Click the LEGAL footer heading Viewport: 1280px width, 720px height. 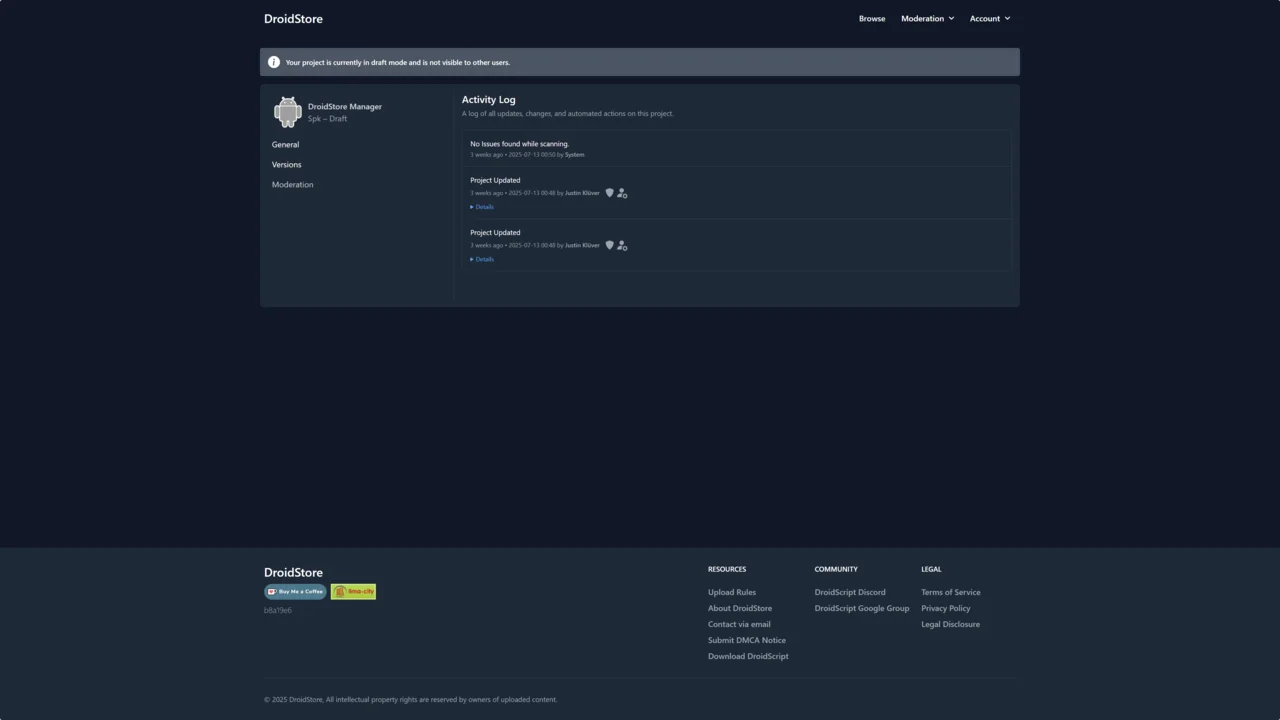pyautogui.click(x=931, y=569)
